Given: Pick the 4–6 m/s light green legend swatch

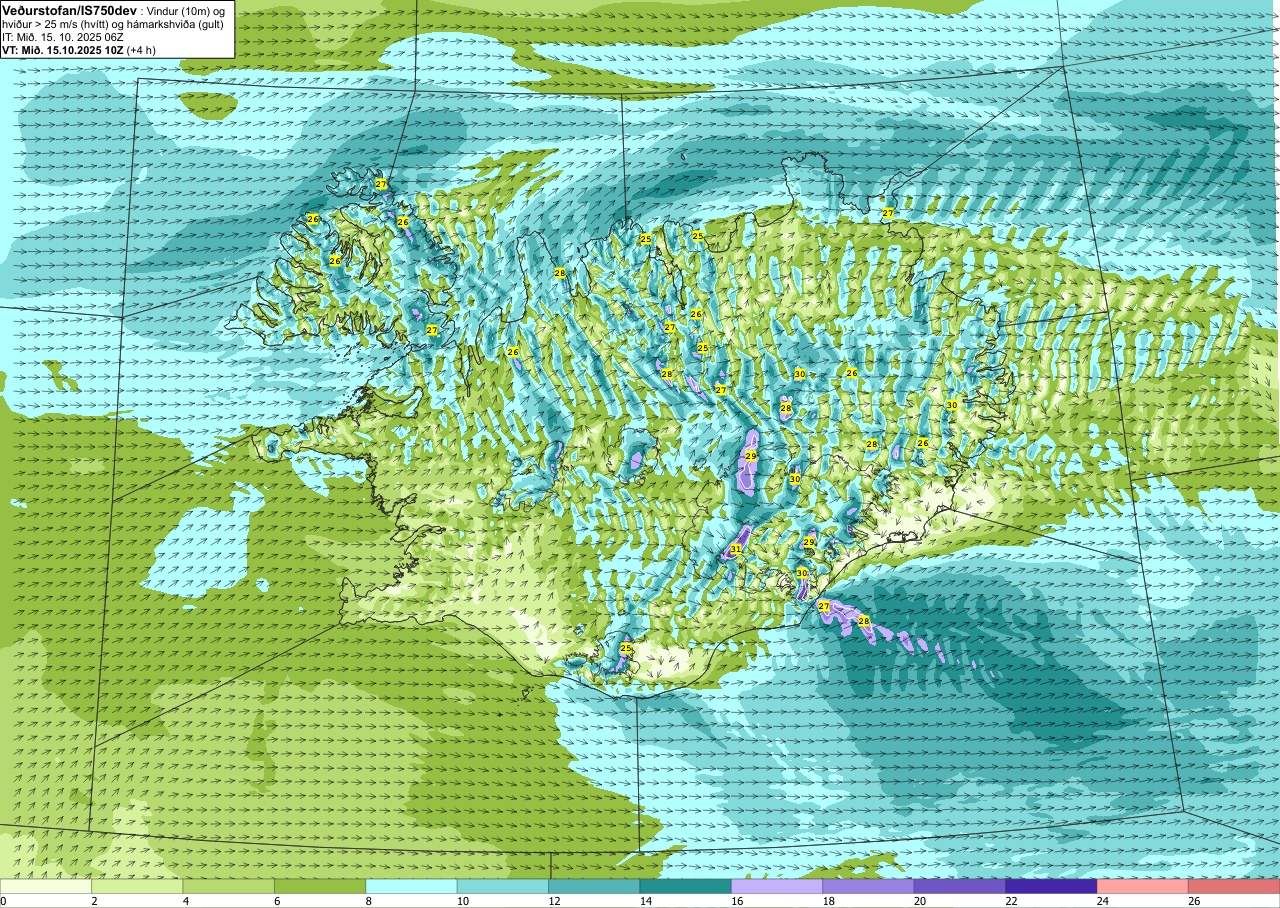Looking at the screenshot, I should [229, 886].
